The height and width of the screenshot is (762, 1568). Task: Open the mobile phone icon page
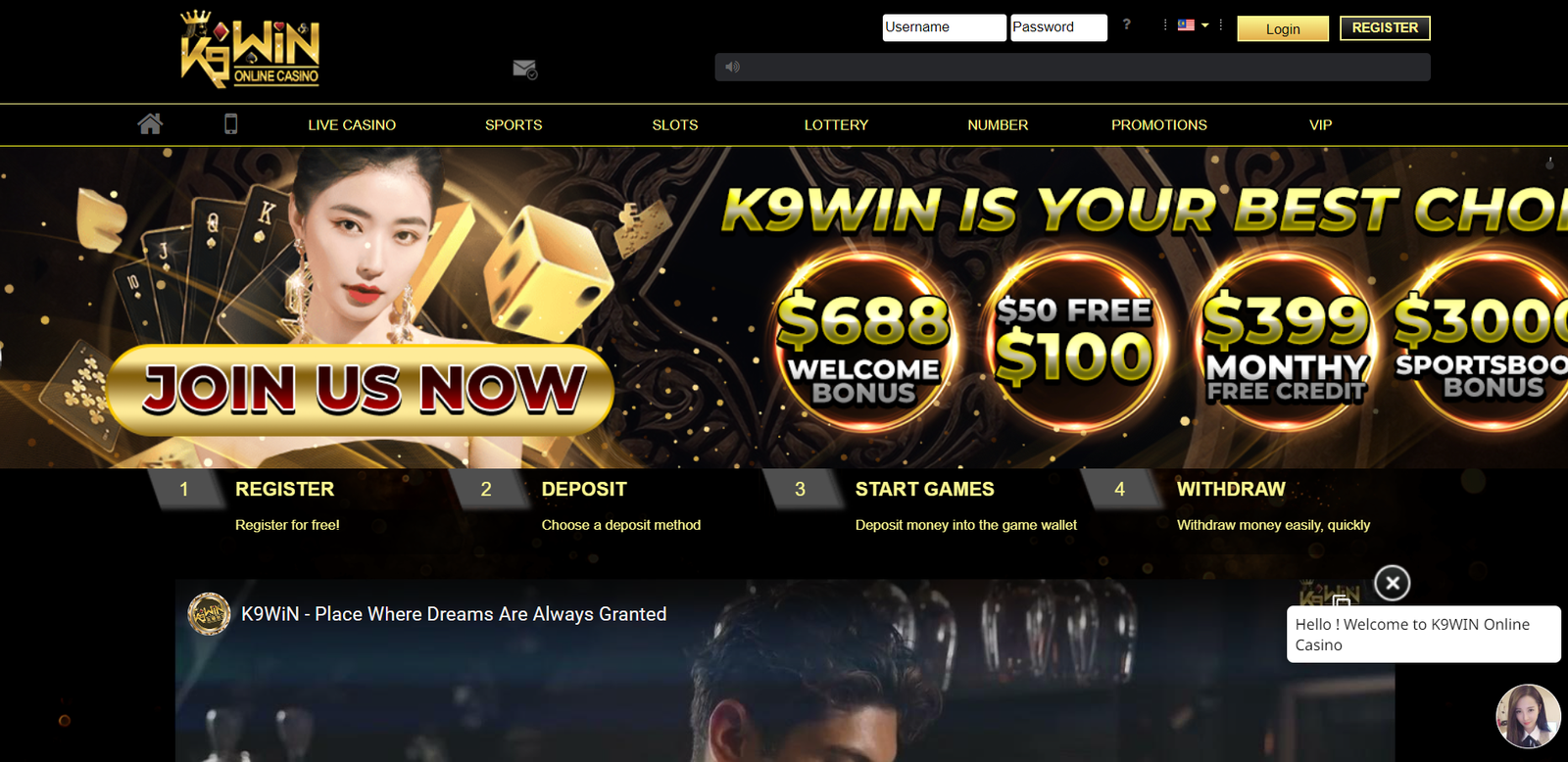(231, 123)
